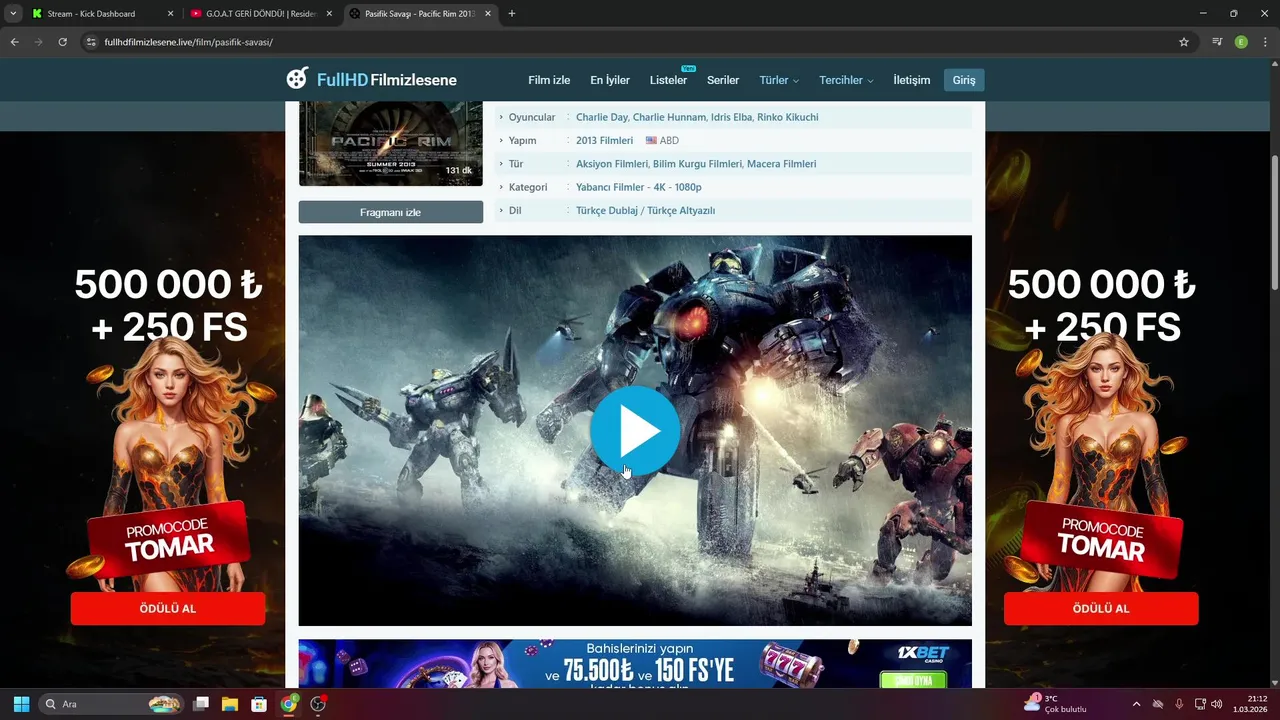Image resolution: width=1280 pixels, height=720 pixels.
Task: Go back to the previous browser page
Action: pos(14,42)
